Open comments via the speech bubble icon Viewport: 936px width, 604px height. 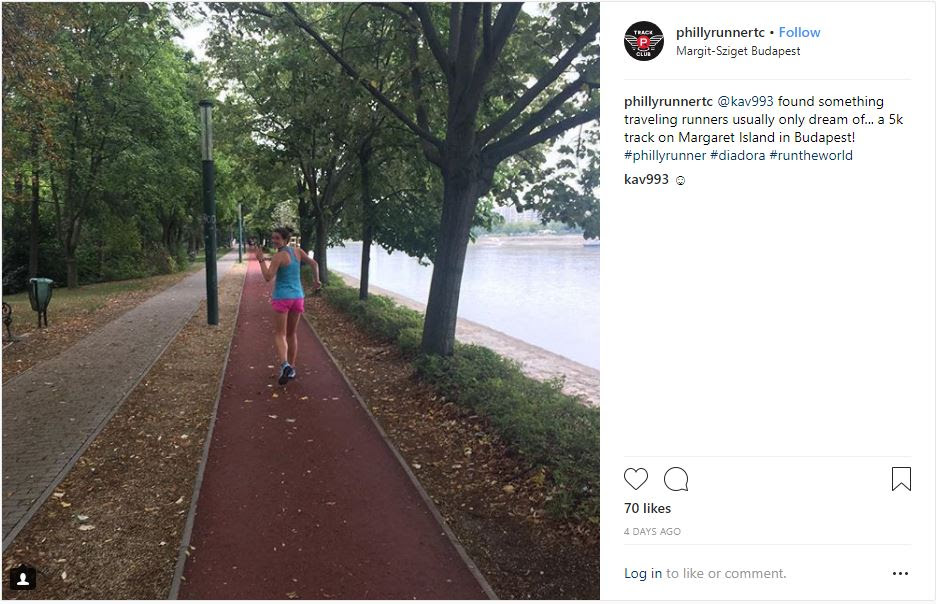(676, 479)
